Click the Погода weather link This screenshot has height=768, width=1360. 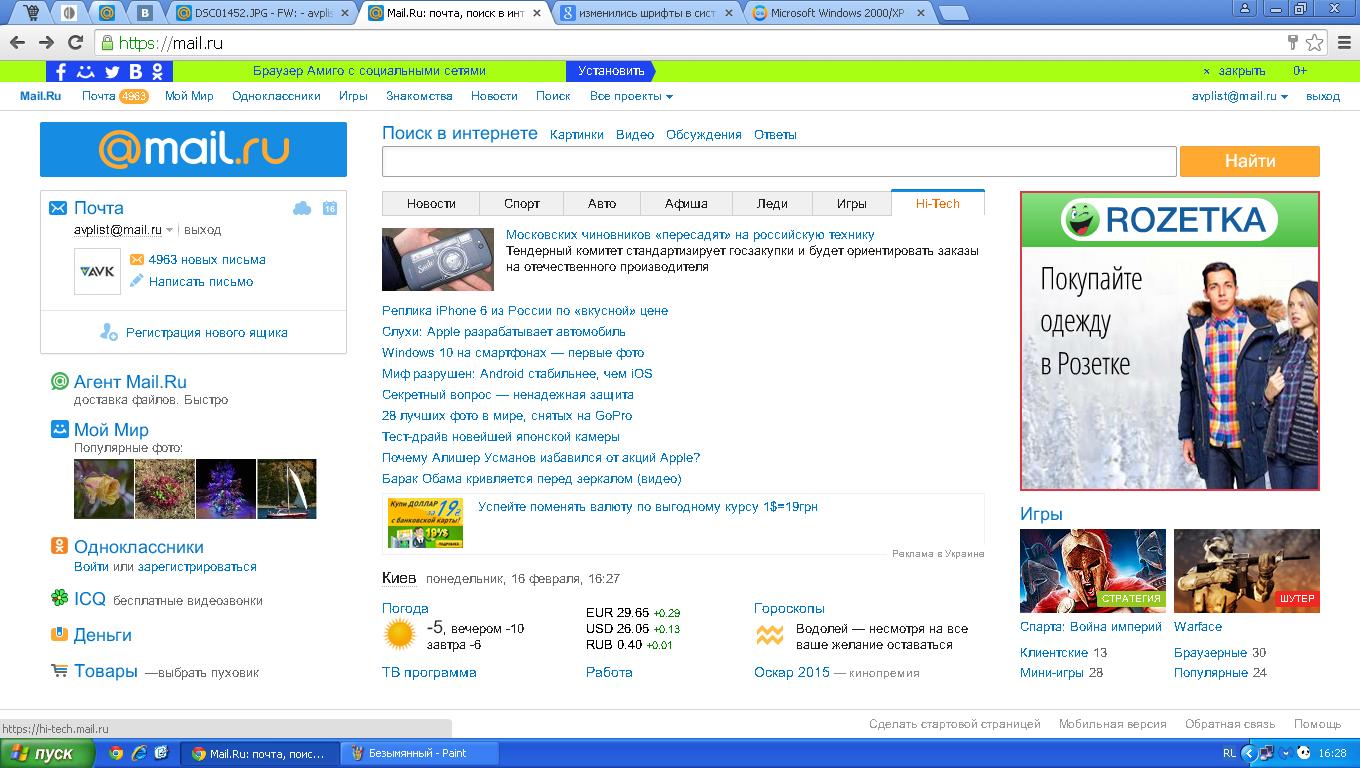point(405,608)
